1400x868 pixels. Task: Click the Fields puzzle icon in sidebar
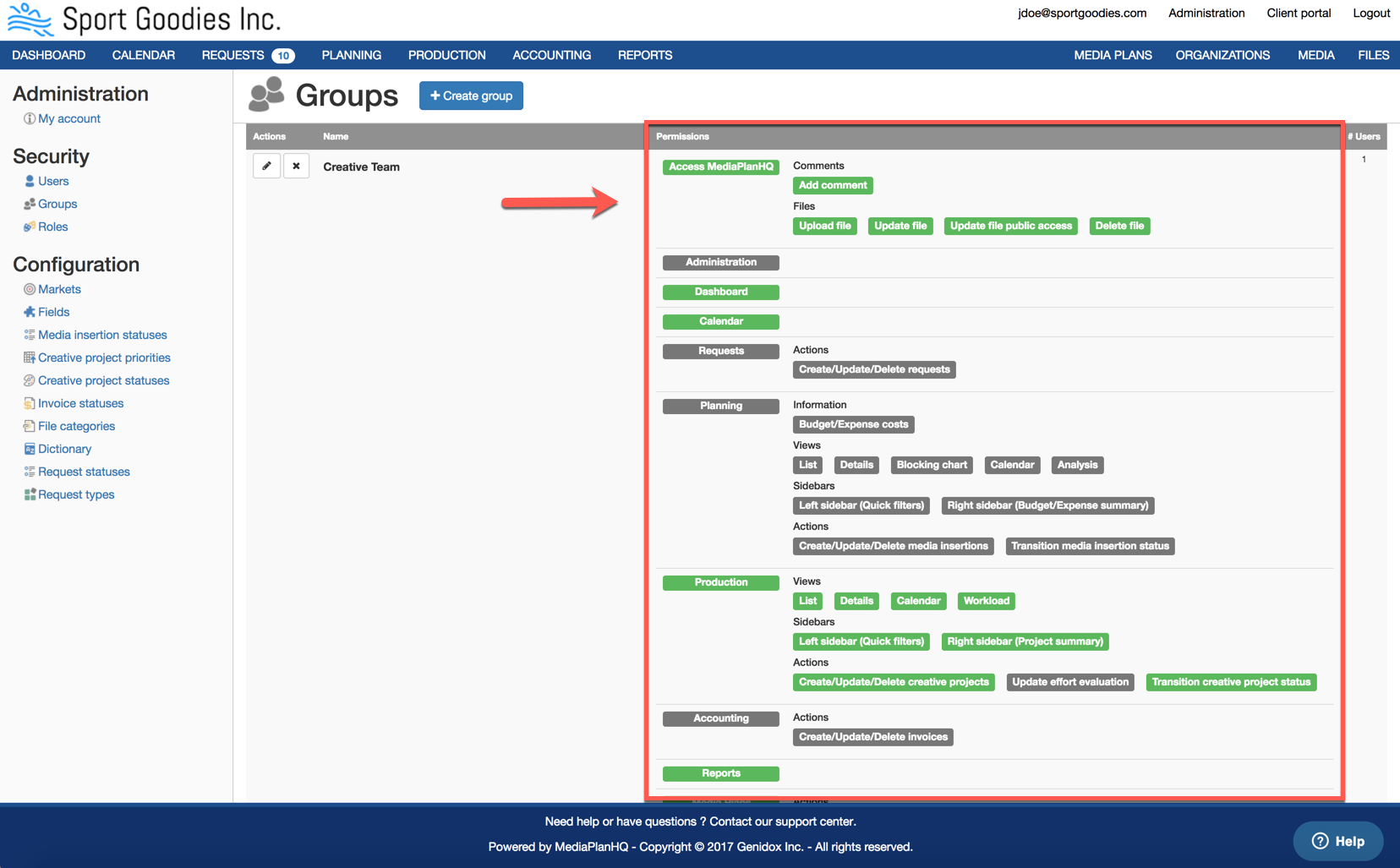(x=30, y=312)
